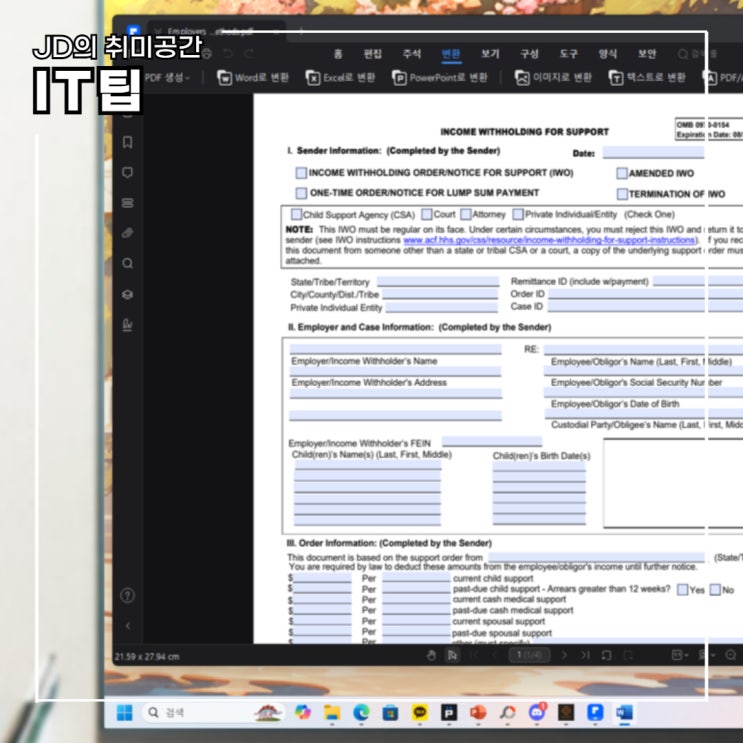Screen dimensions: 743x743
Task: Collapse the left sidebar with the arrow
Action: coord(127,625)
